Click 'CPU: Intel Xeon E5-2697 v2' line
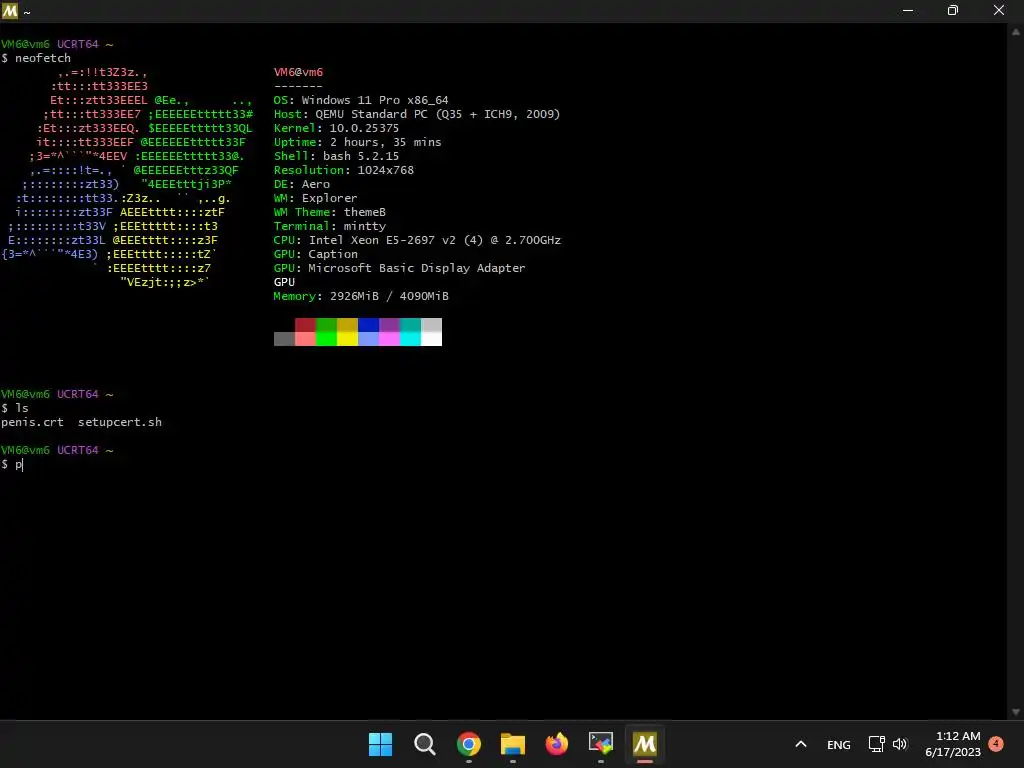This screenshot has width=1024, height=768. 417,240
